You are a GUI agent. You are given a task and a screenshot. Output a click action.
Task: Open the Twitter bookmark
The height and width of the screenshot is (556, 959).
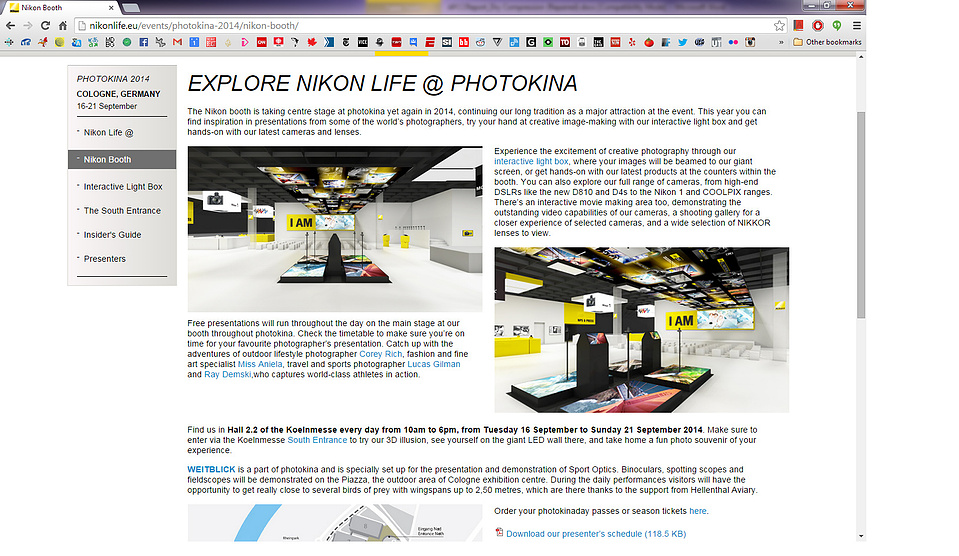[x=683, y=42]
